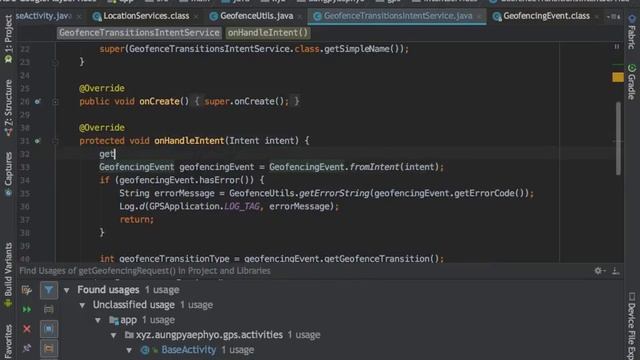Click GeofenceTransitionsIntentService breadcrumb

pos(139,33)
